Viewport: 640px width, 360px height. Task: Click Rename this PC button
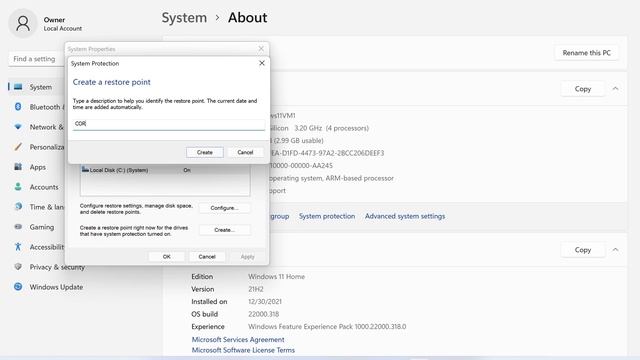click(586, 53)
